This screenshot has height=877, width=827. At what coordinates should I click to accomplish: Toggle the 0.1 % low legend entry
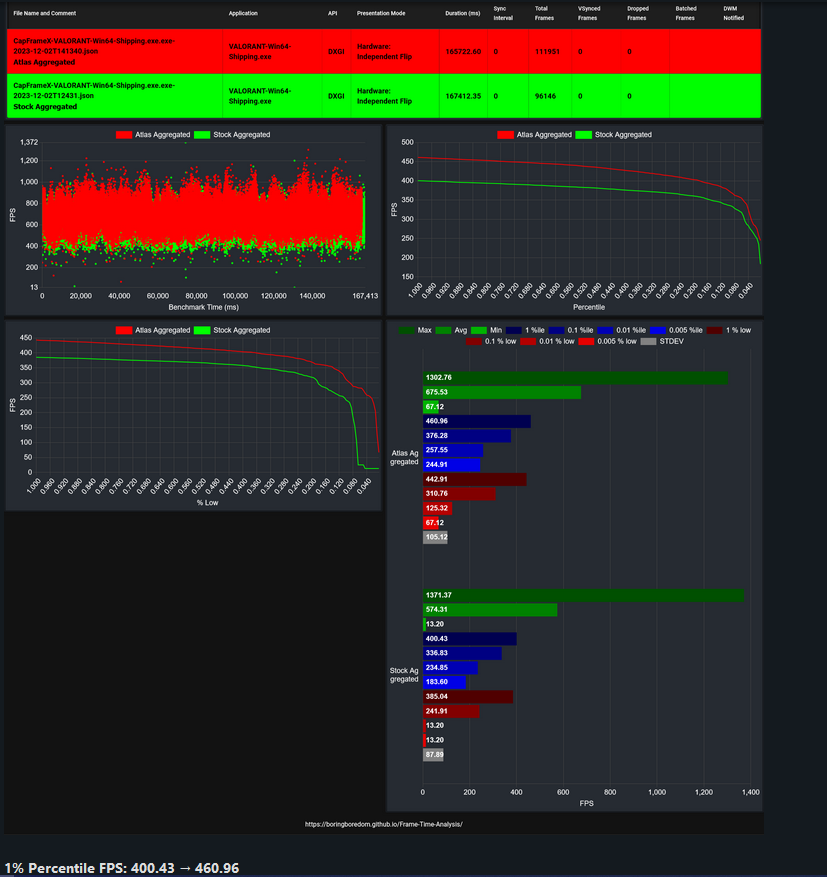click(x=473, y=340)
